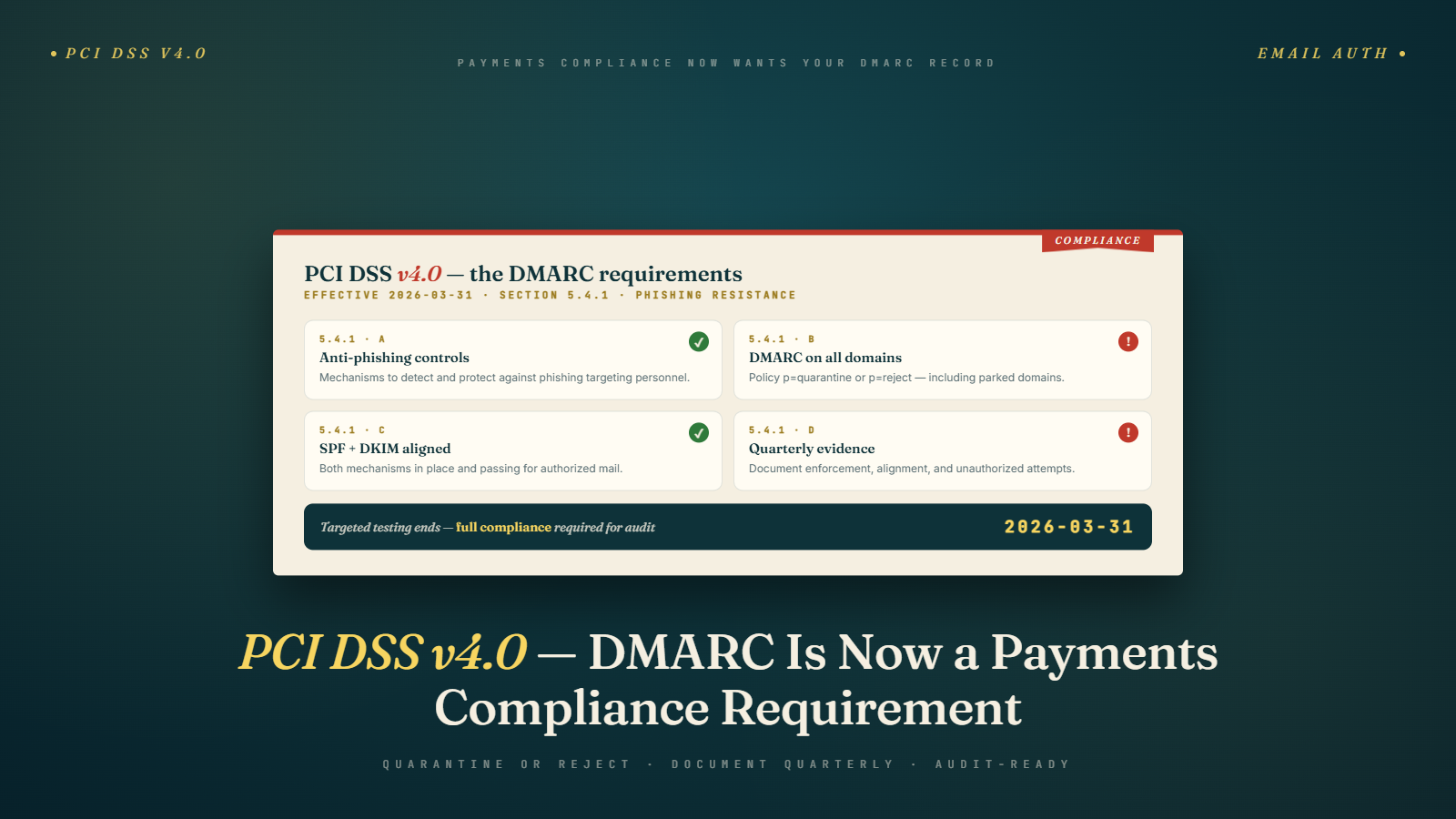1456x819 pixels.
Task: Click the '5.4.1 · C' section label
Action: pyautogui.click(x=352, y=430)
